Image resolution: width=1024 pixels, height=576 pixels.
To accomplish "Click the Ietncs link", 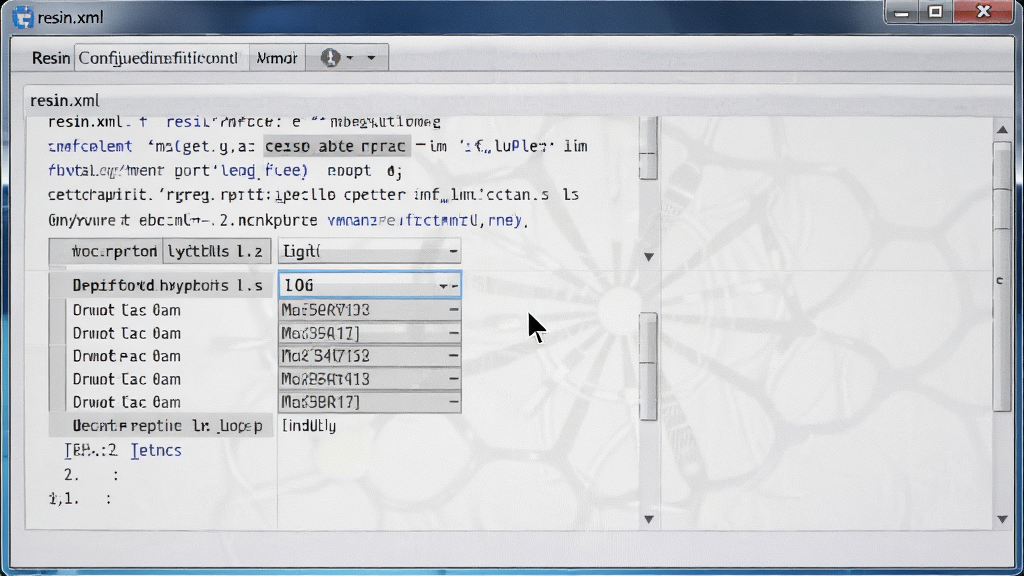I will tap(156, 451).
